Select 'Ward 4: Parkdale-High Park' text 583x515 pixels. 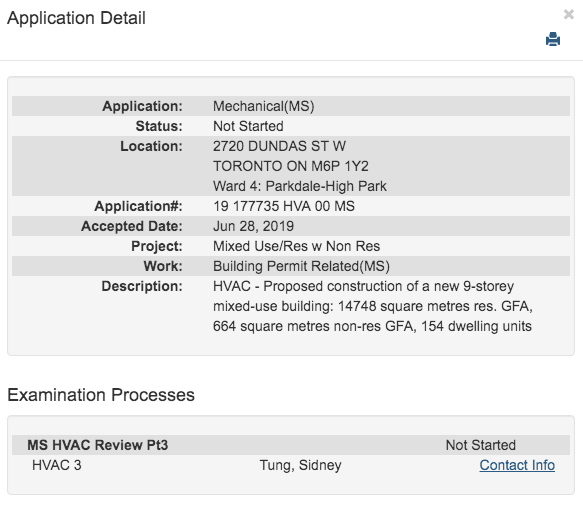click(x=300, y=186)
